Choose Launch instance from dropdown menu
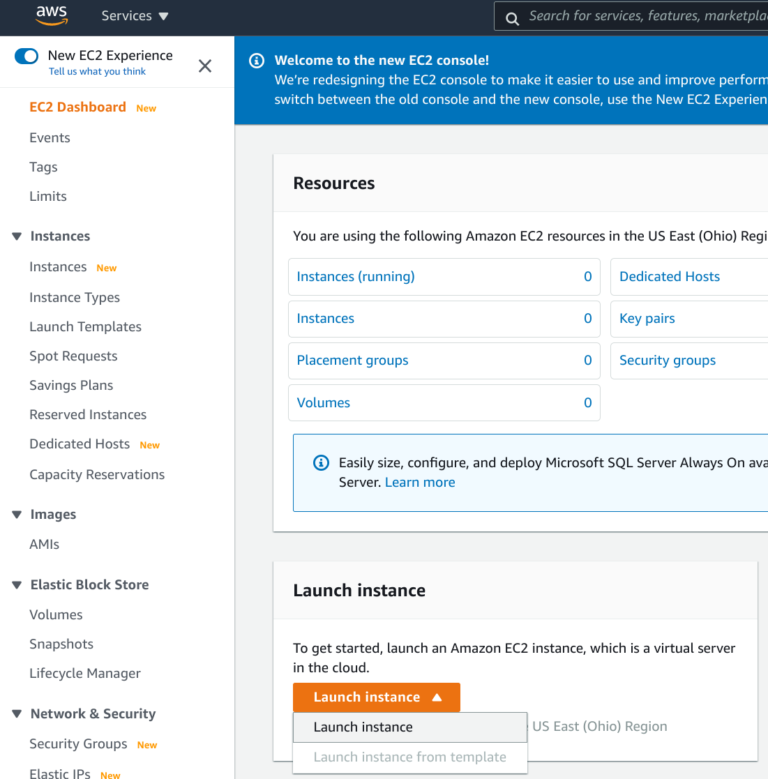Viewport: 768px width, 779px height. 410,727
